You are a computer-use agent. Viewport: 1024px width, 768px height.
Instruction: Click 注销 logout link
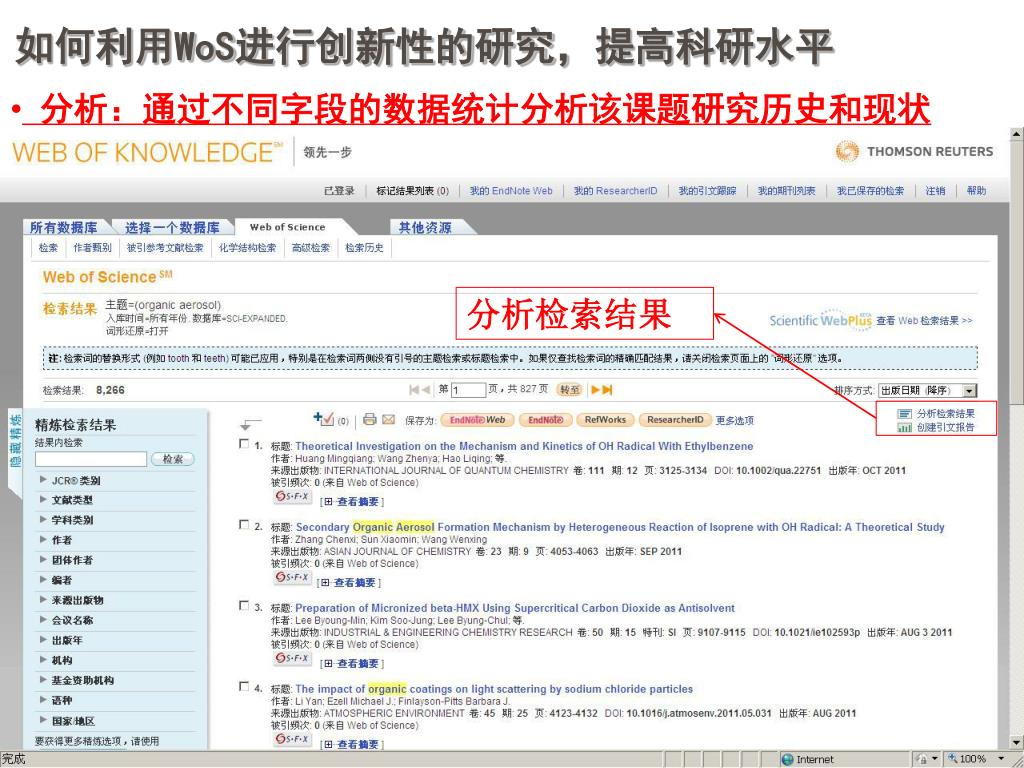coord(935,191)
